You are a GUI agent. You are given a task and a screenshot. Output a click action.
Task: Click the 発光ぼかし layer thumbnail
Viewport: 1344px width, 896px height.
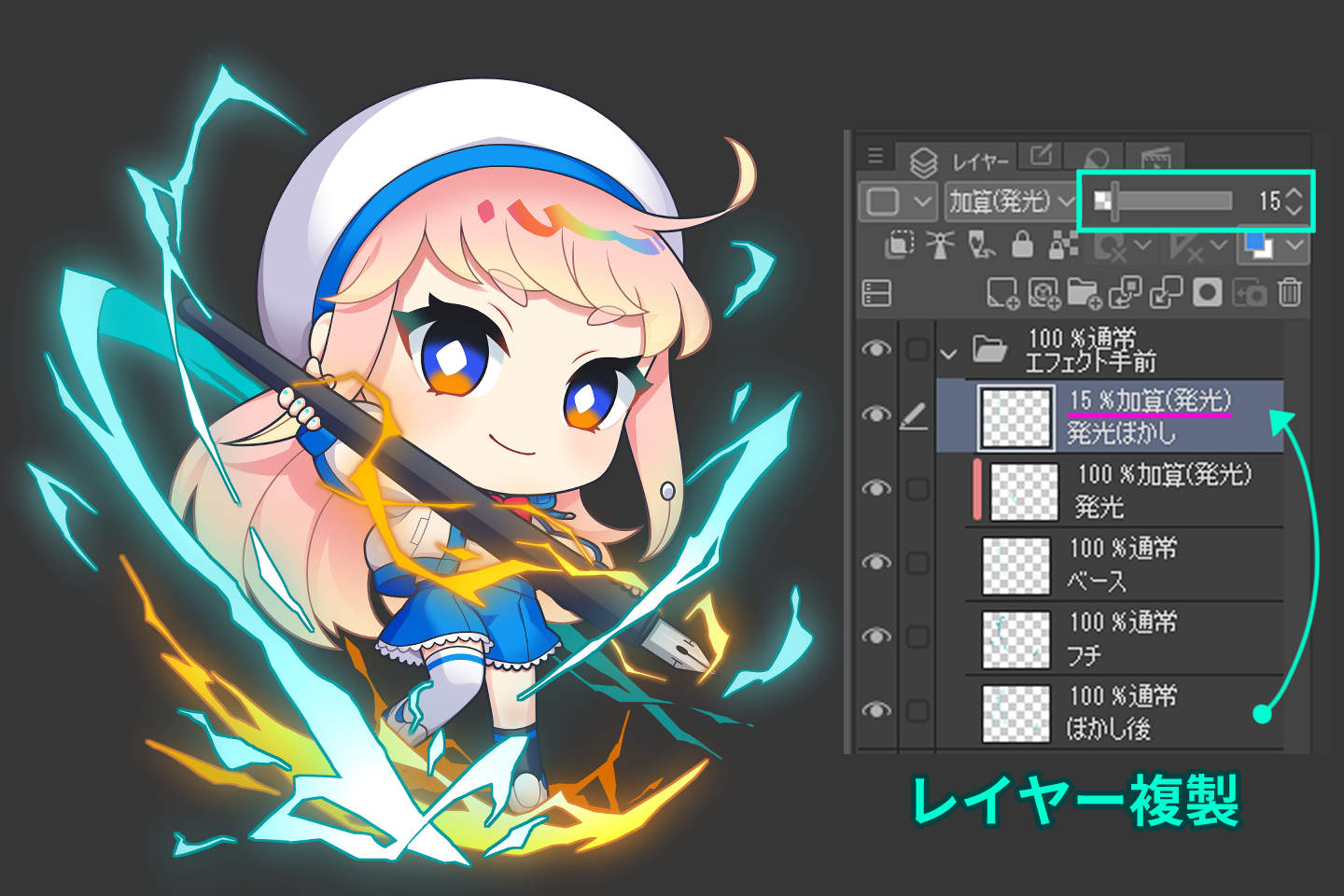point(1015,416)
